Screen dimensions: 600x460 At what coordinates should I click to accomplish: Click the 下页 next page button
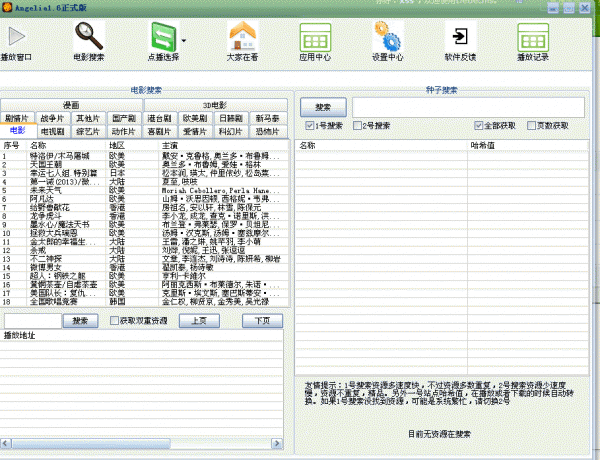point(262,321)
